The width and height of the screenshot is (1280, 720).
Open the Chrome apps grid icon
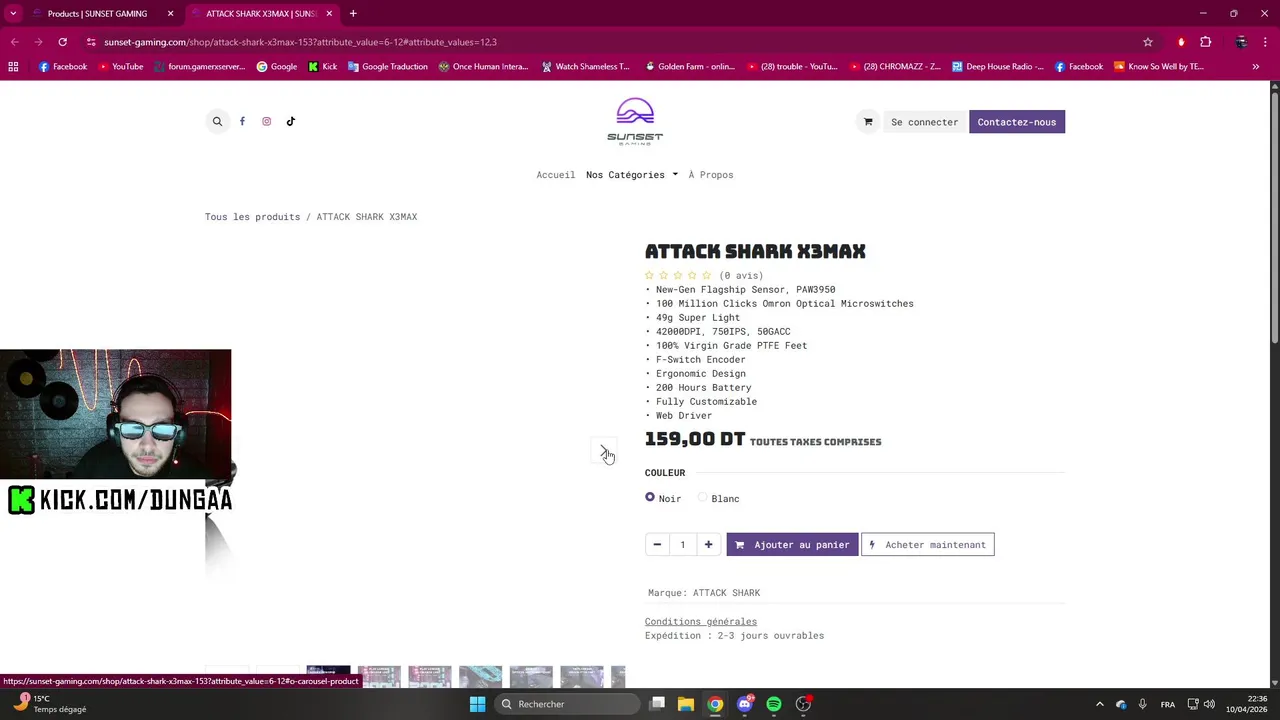(x=13, y=67)
